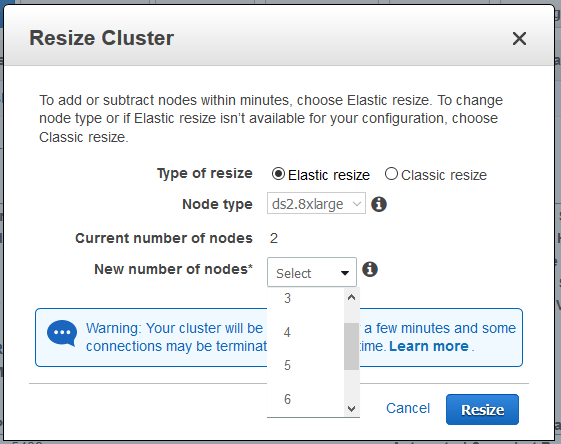Viewport: 561px width, 444px height.
Task: Open the ds2.8xlarge node type dropdown
Action: (316, 203)
